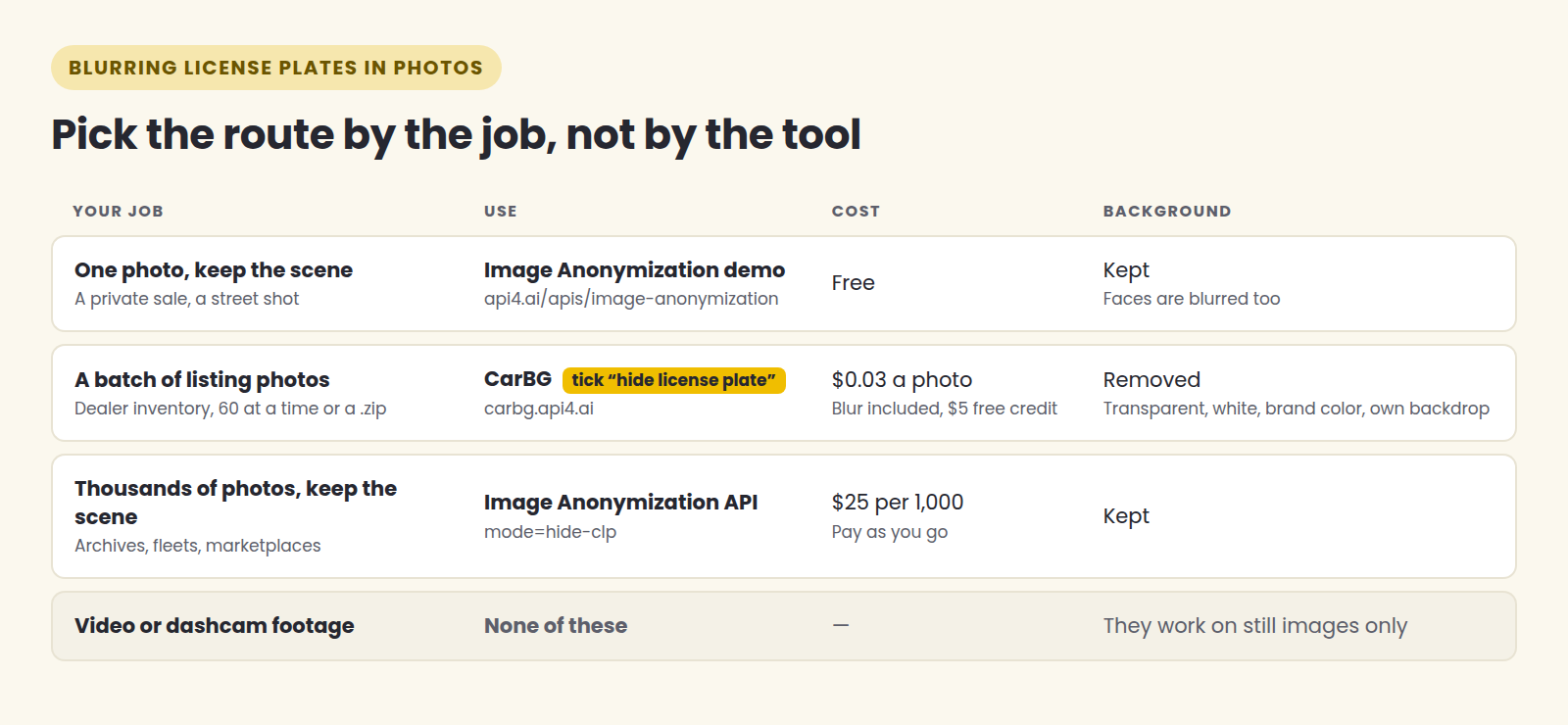Click the 'Free' cost value
Screen dimensions: 1568x725
pos(853,283)
